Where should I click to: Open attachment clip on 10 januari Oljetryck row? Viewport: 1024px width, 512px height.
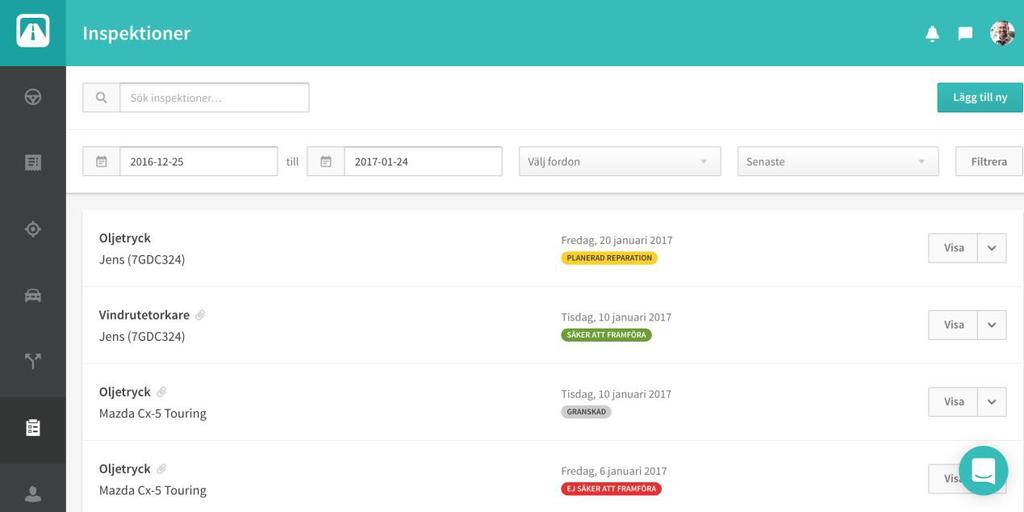coord(161,392)
